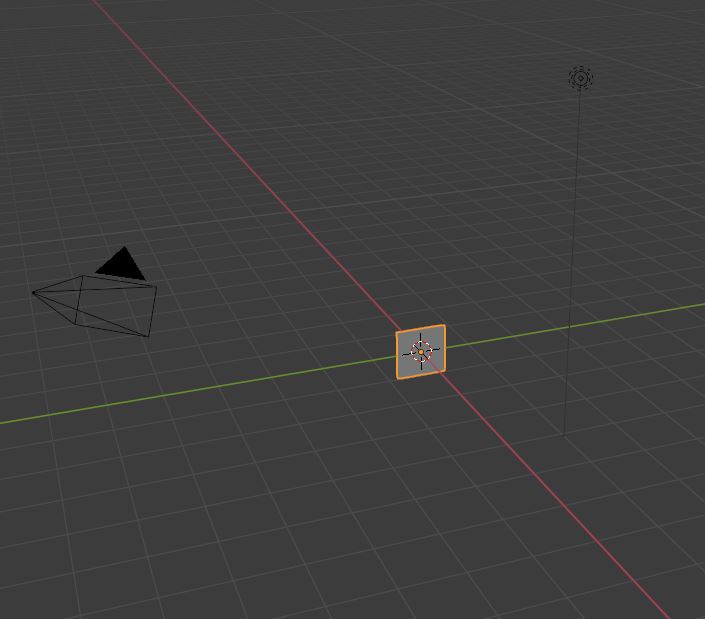Click empty grid floor to deselect the plane
Viewport: 705px width, 619px height.
(300, 520)
